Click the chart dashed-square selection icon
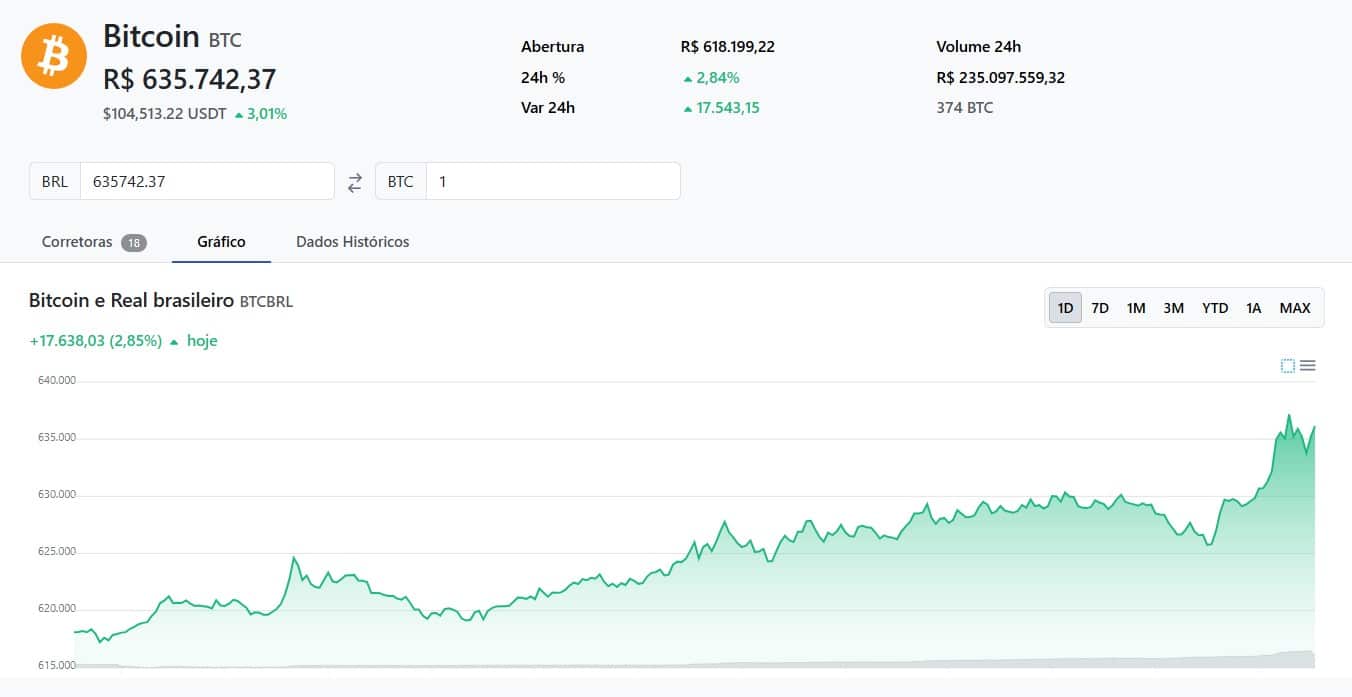The width and height of the screenshot is (1352, 697). click(1288, 366)
